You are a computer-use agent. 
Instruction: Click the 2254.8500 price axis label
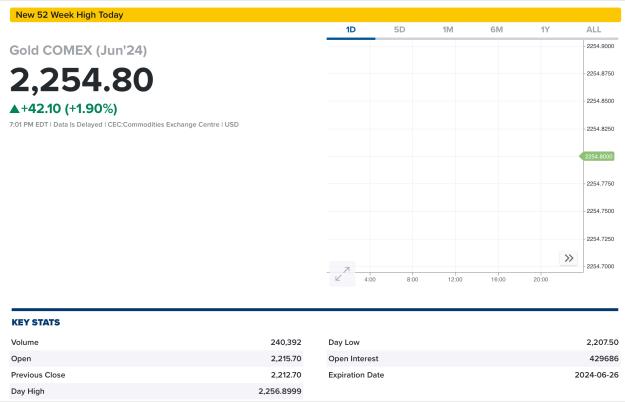[600, 101]
